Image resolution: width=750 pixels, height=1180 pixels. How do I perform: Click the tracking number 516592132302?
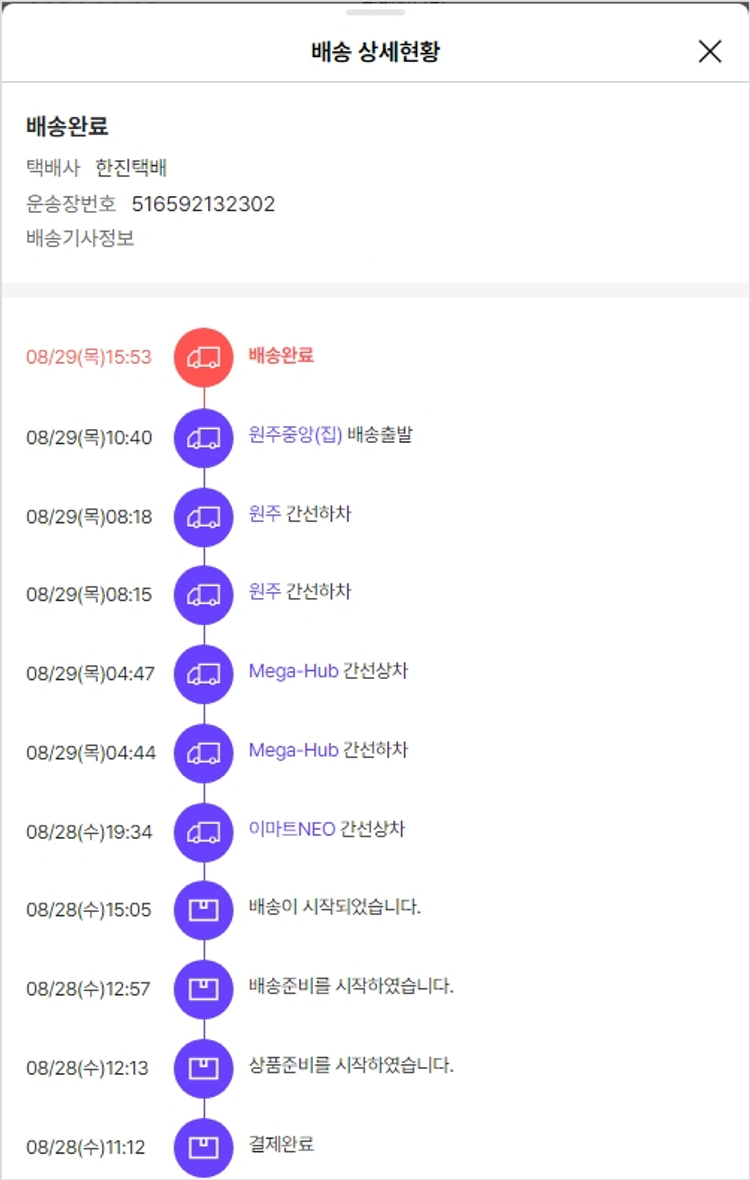coord(203,205)
